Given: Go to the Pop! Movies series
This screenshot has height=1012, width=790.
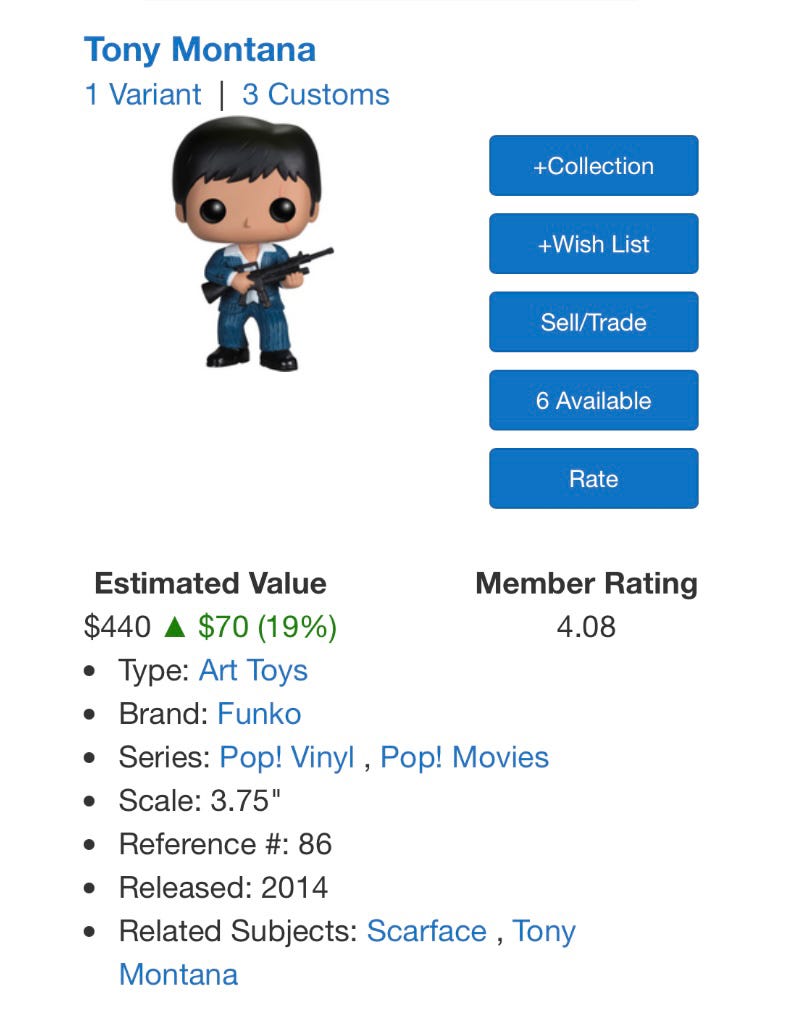Looking at the screenshot, I should pos(465,757).
